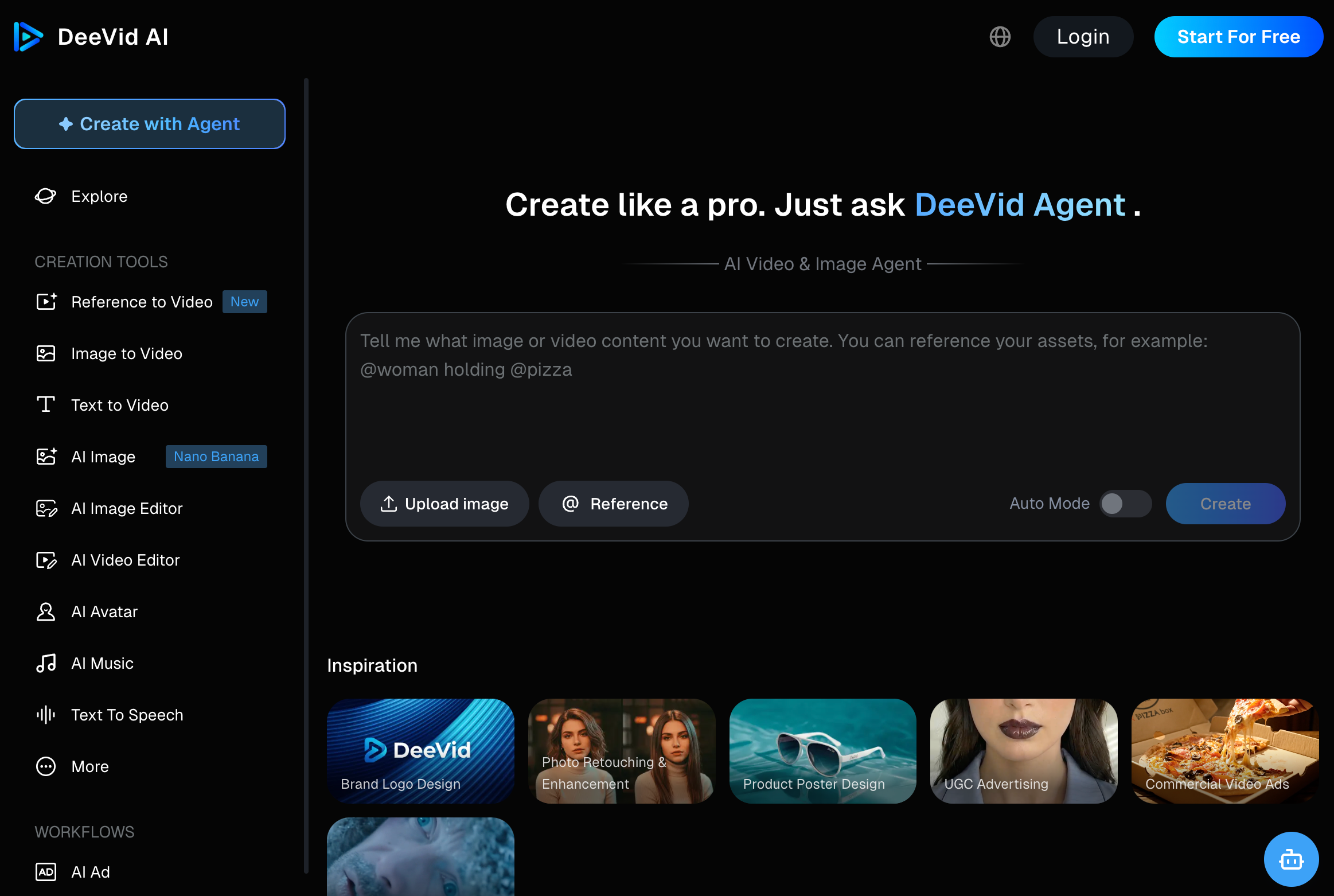Click the Inspiration heading
1334x896 pixels.
[x=372, y=665]
